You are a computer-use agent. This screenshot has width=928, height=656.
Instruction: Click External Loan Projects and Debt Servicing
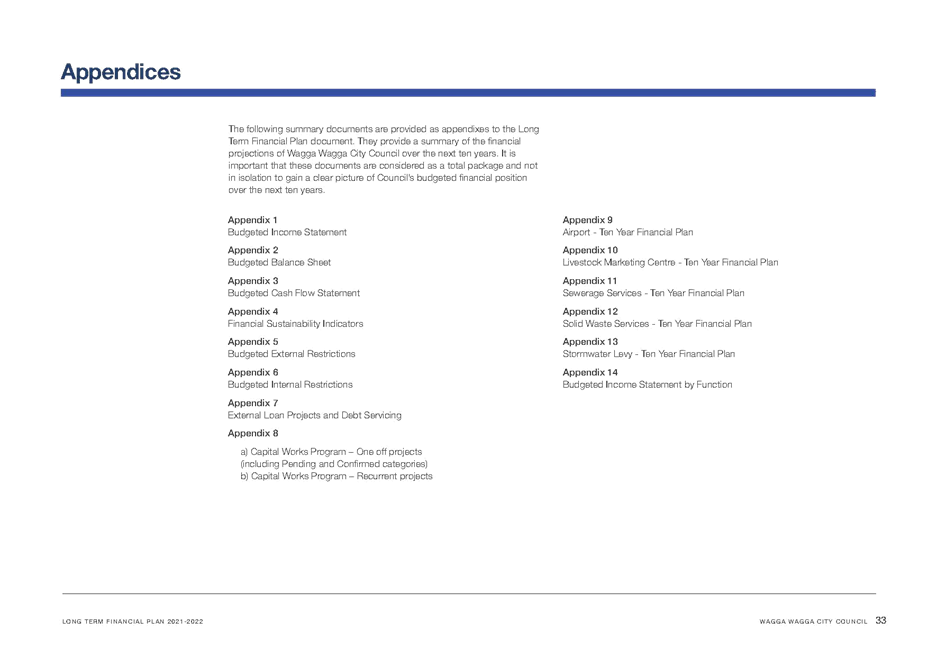pyautogui.click(x=314, y=416)
